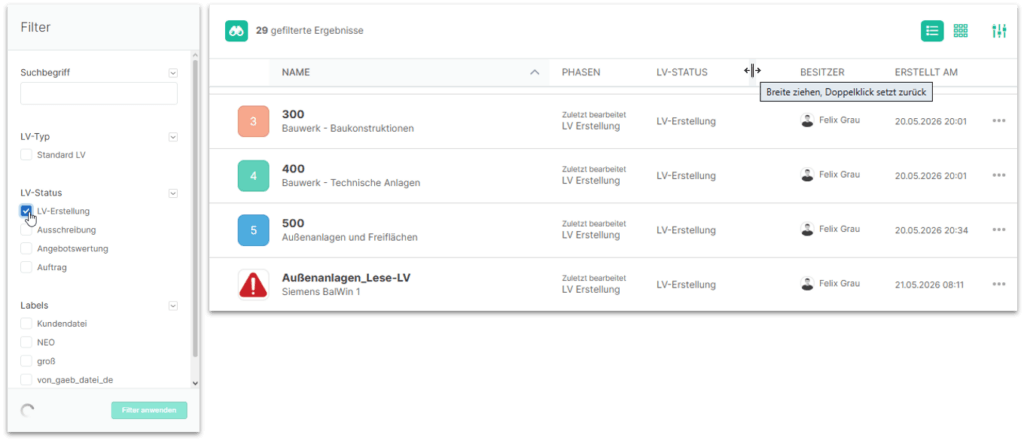Open the orange number 3 LV icon
Screen dimensions: 1024x441
(253, 122)
